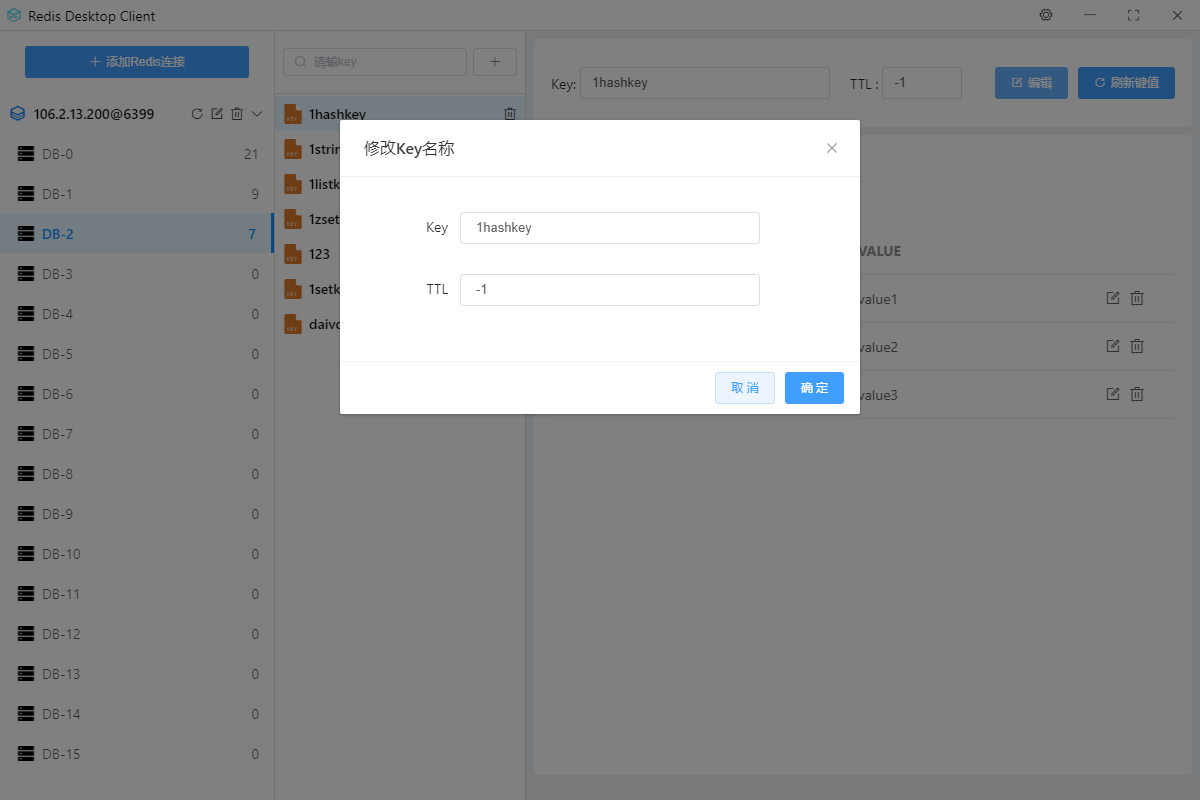The height and width of the screenshot is (800, 1200).
Task: Click the plus button beside key search
Action: point(495,61)
